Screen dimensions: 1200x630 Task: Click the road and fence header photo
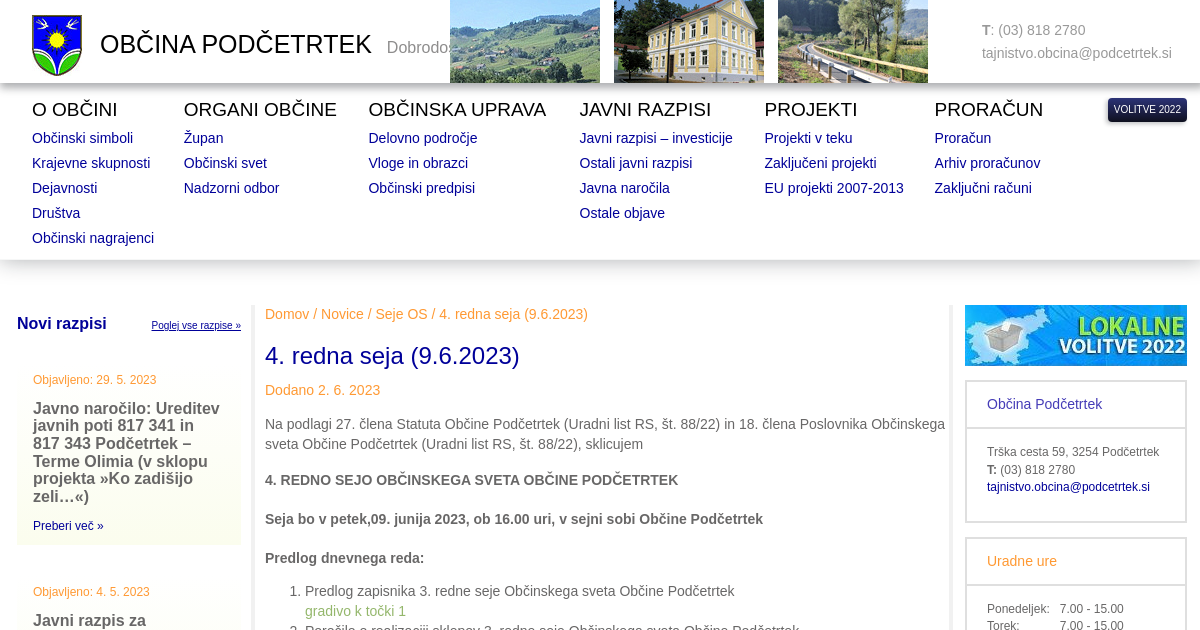(x=852, y=41)
